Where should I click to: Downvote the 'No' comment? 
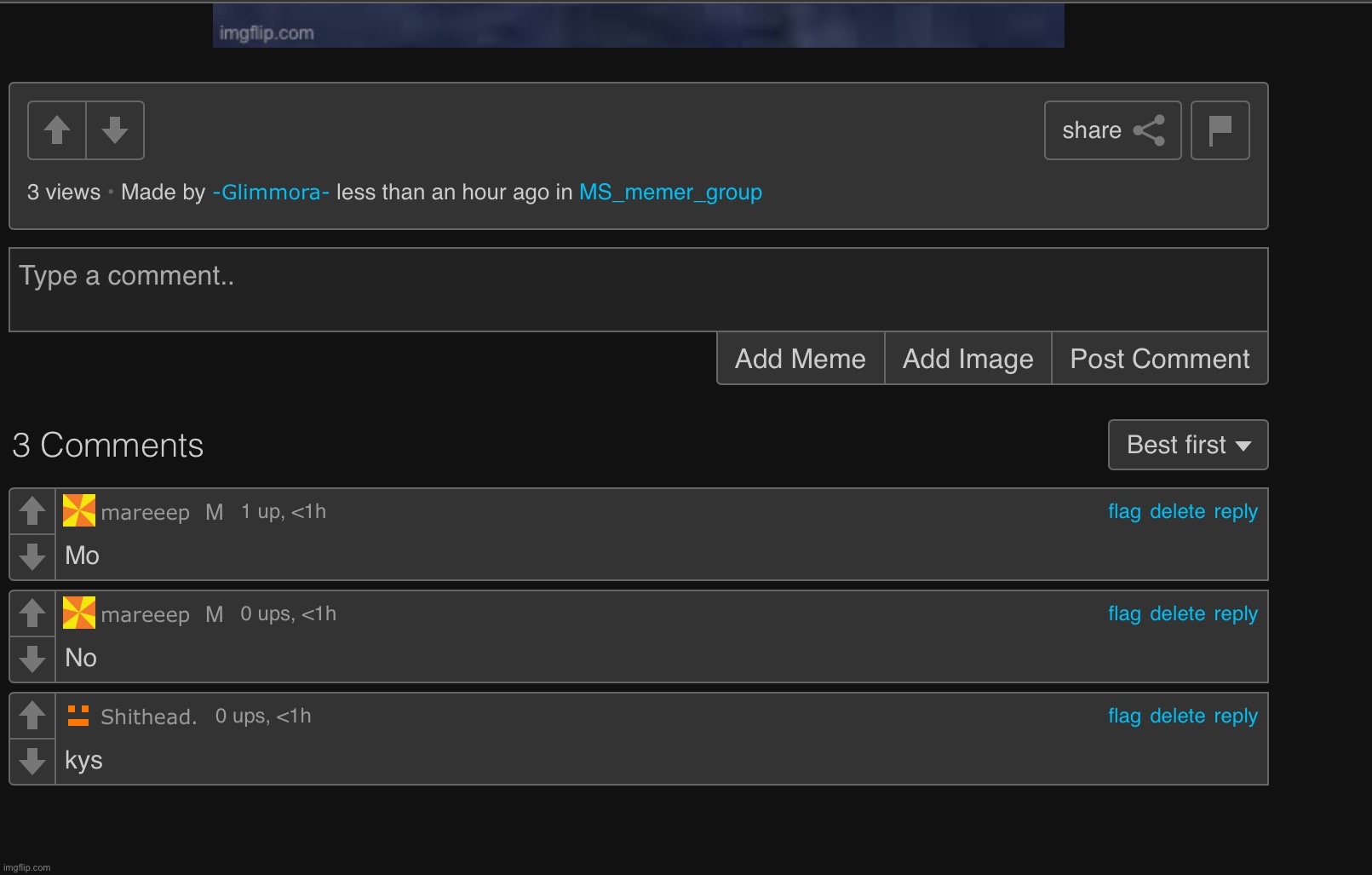pos(32,659)
